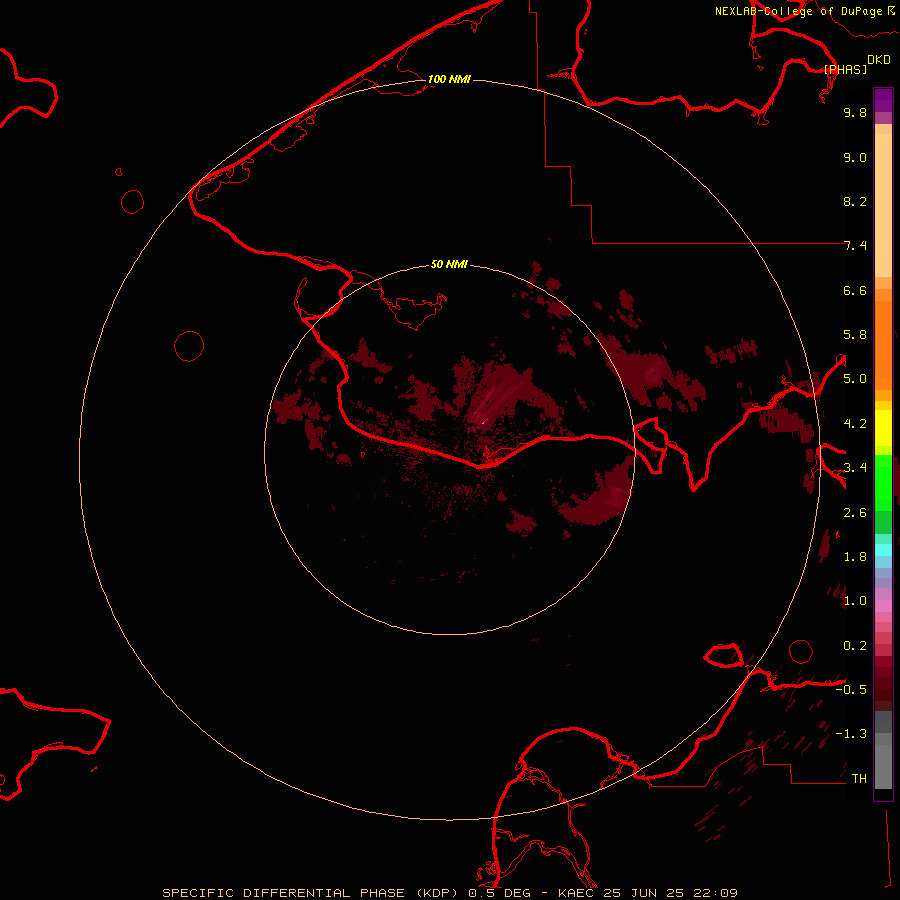Click the TH threshold label on the scale
The width and height of the screenshot is (900, 900).
[859, 779]
